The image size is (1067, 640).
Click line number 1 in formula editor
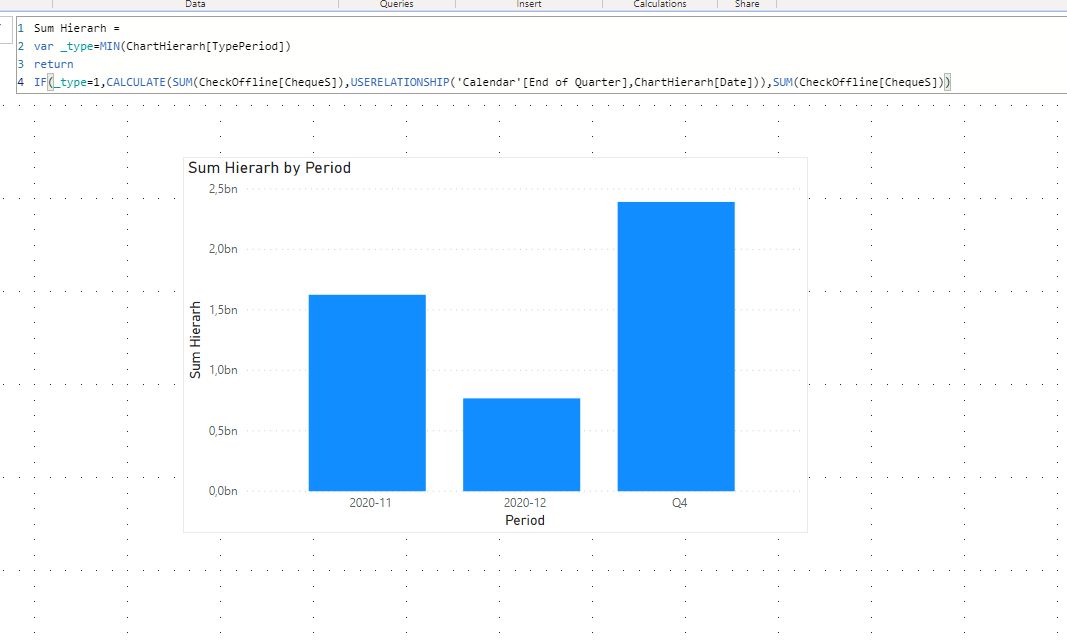[20, 28]
